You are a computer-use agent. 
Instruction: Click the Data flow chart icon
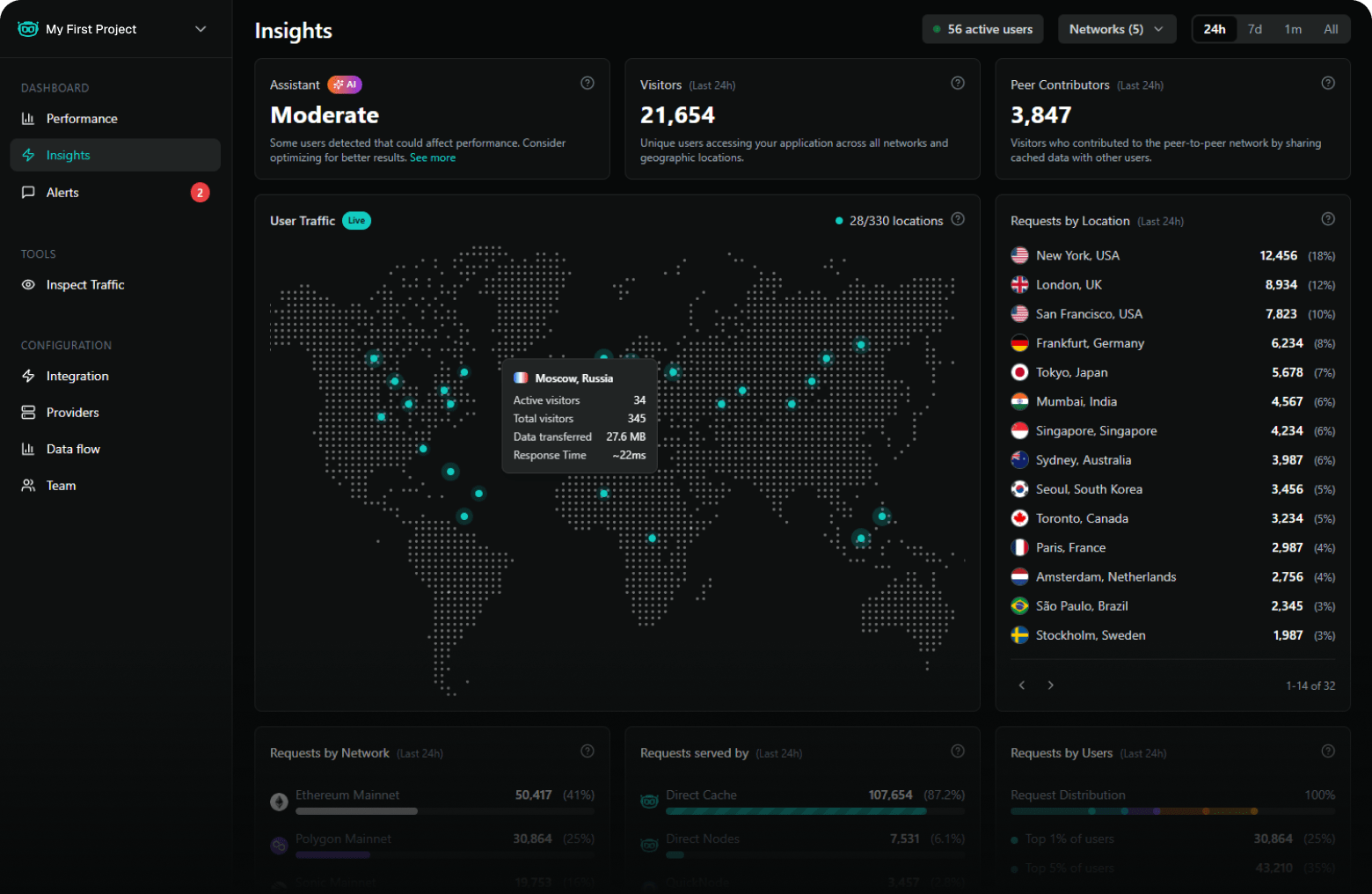coord(29,449)
